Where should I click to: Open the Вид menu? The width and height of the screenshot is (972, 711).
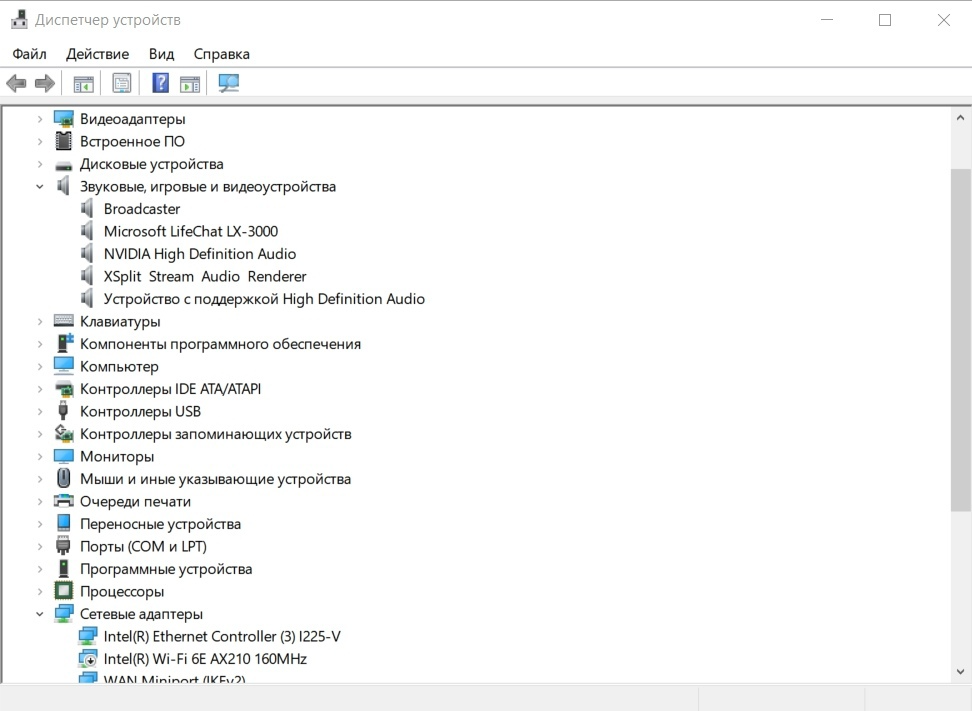point(161,54)
